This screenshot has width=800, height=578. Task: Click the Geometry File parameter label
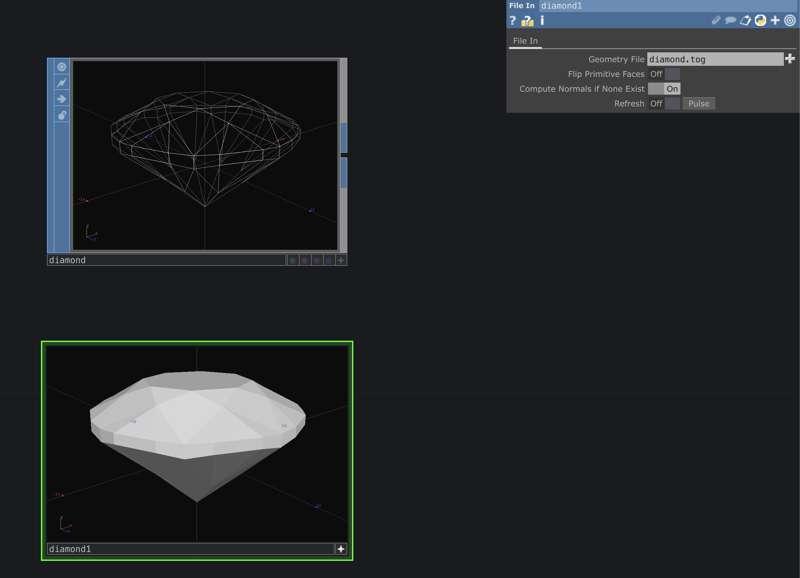(x=616, y=59)
